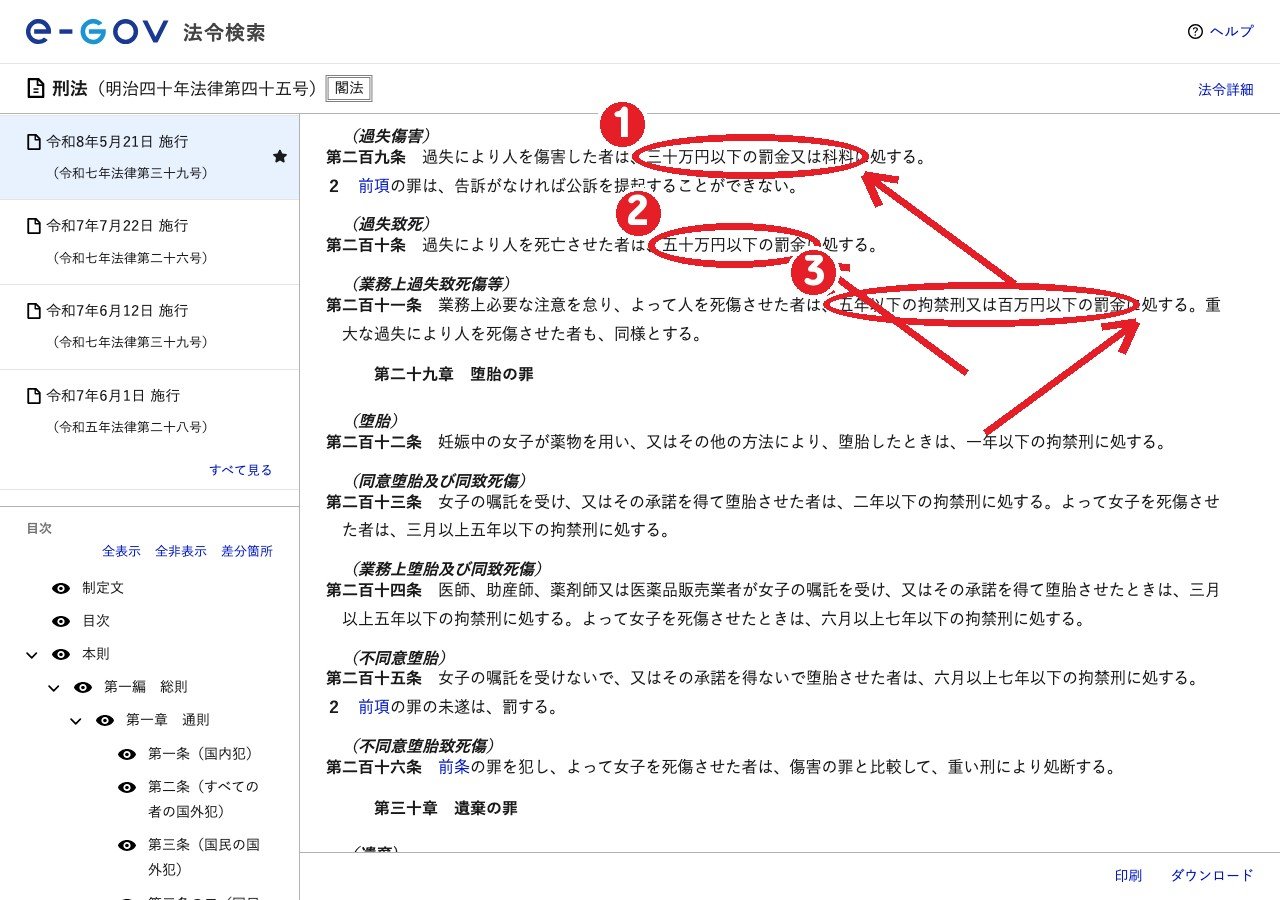Select the 令和7年6月12日 施行 version
1280x900 pixels.
(x=149, y=327)
